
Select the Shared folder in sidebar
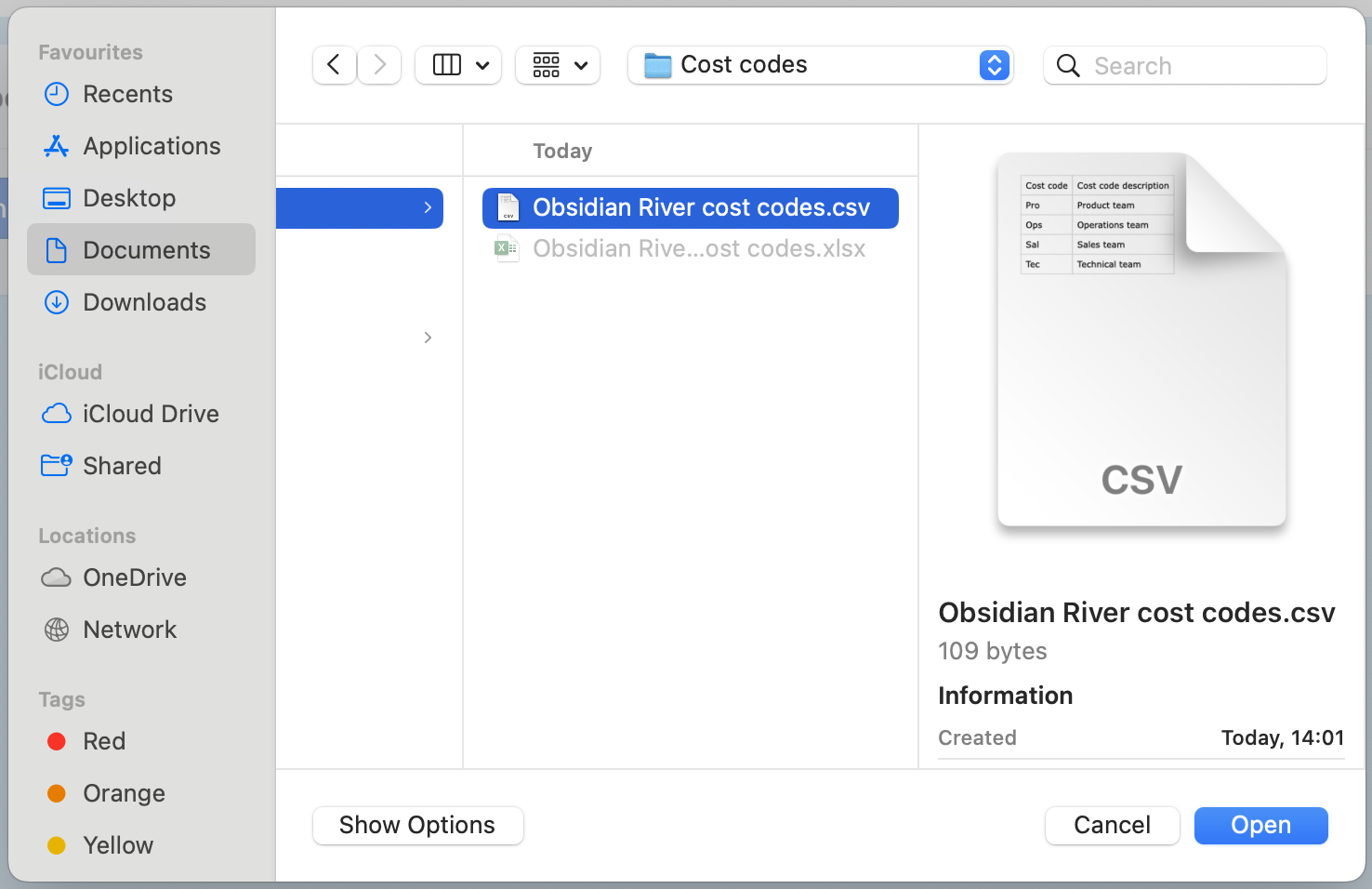tap(122, 466)
